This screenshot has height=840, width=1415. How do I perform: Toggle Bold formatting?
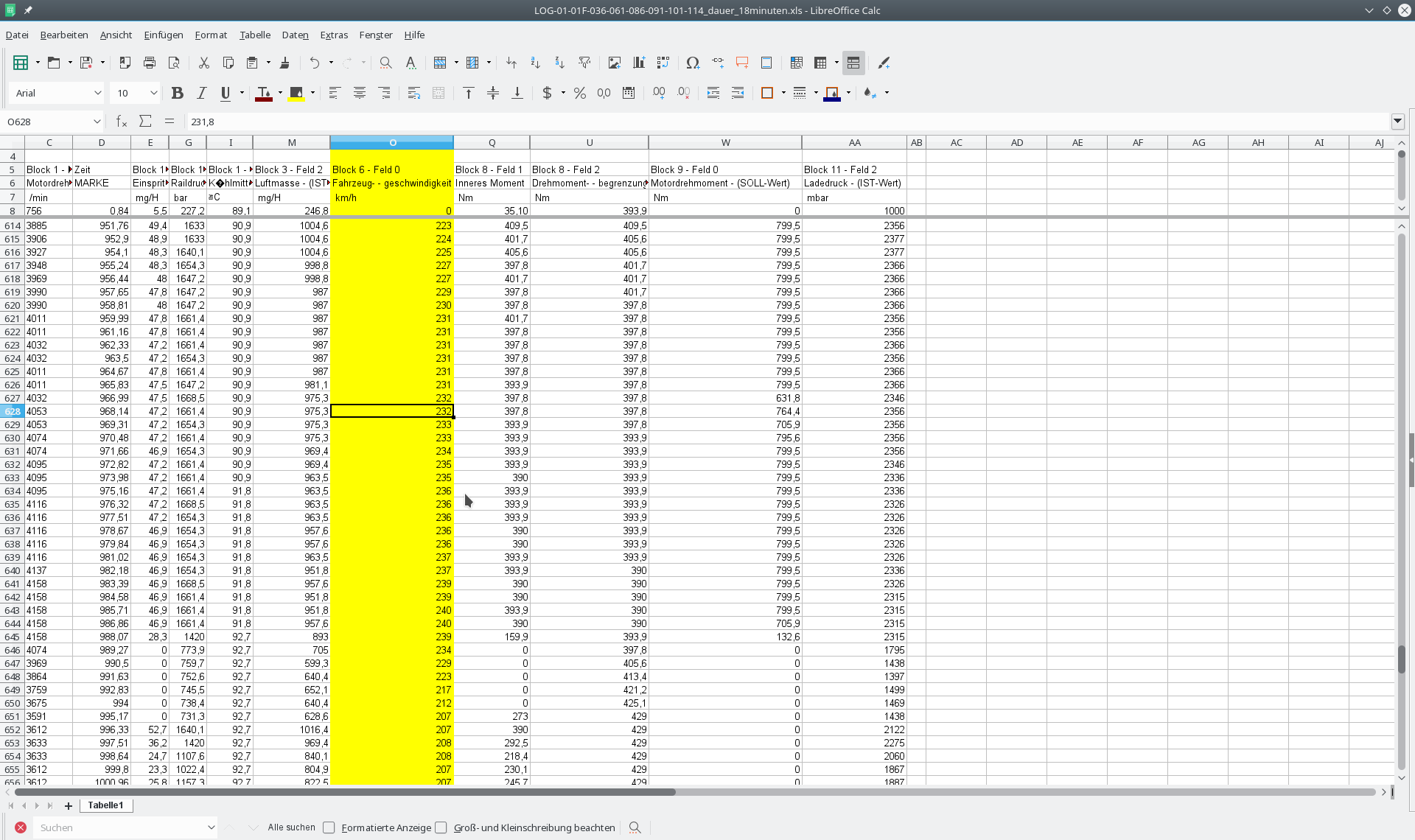coord(177,93)
